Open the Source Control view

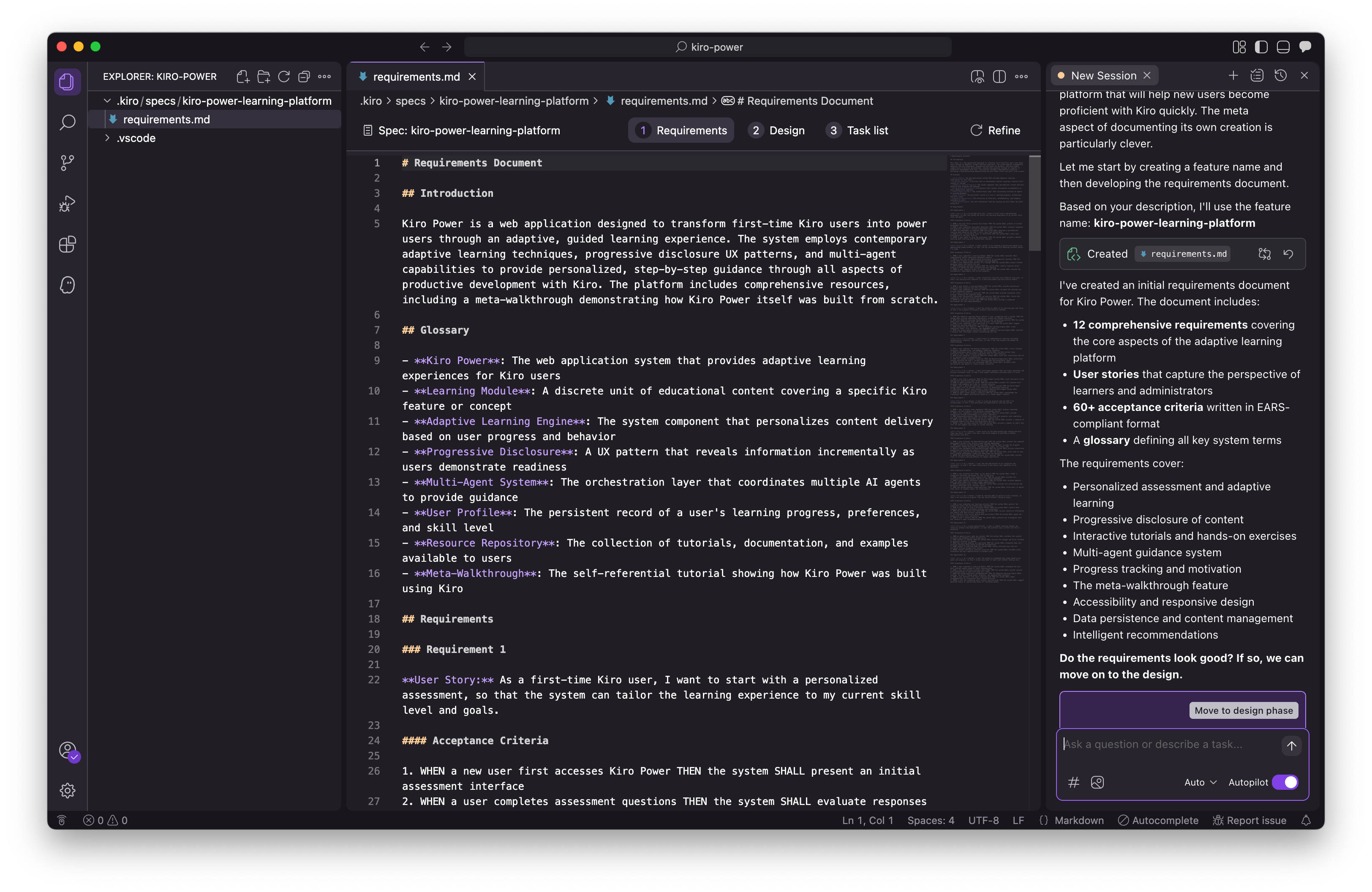pos(68,163)
